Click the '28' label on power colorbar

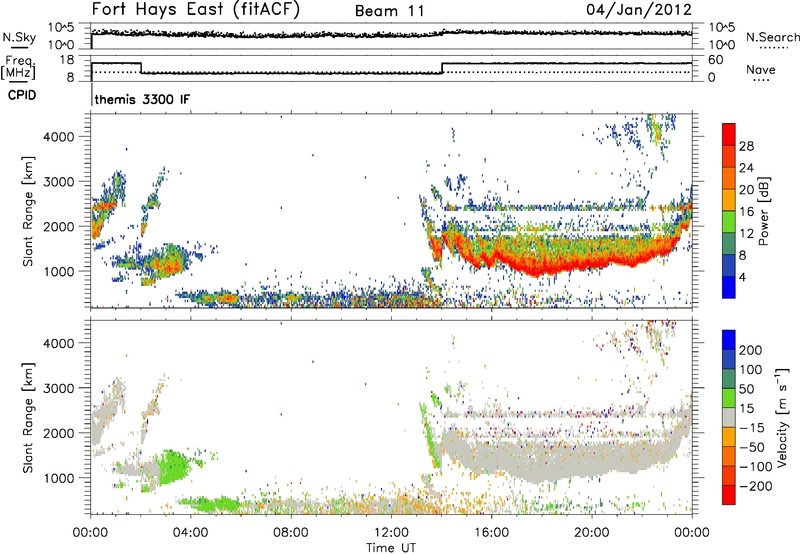tap(746, 146)
